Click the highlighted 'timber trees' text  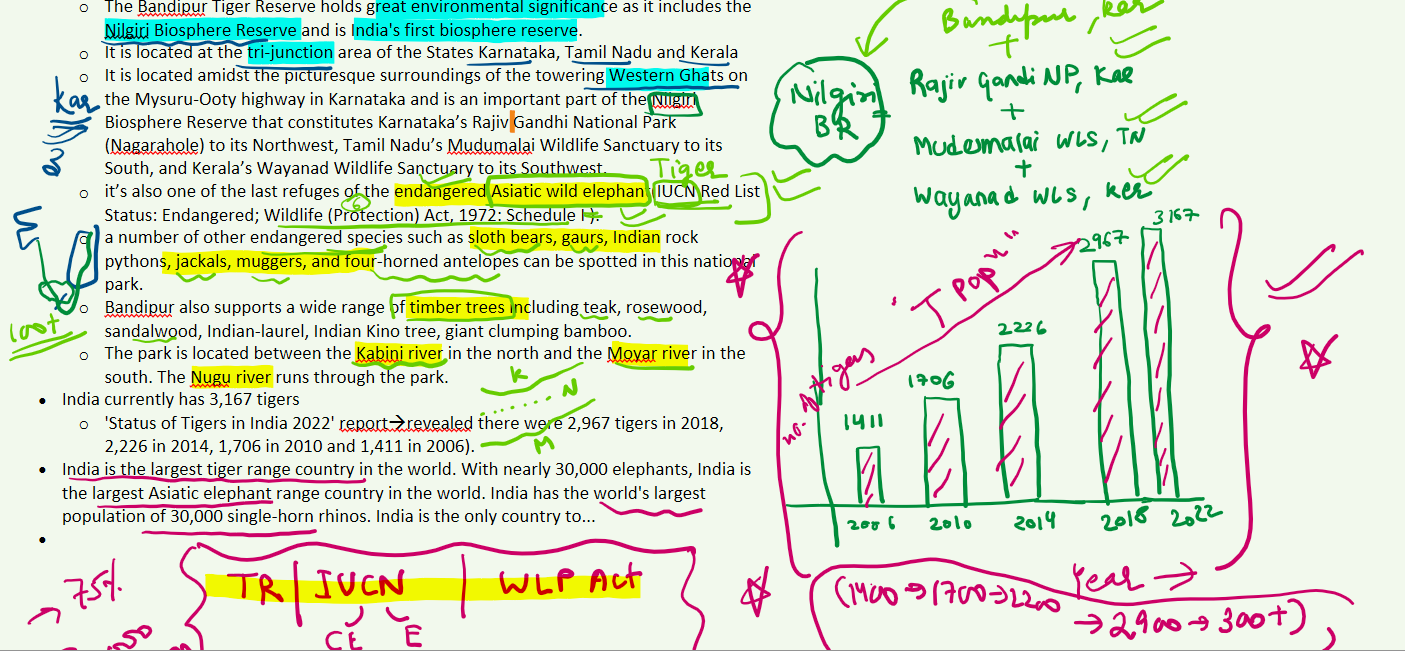[x=456, y=307]
